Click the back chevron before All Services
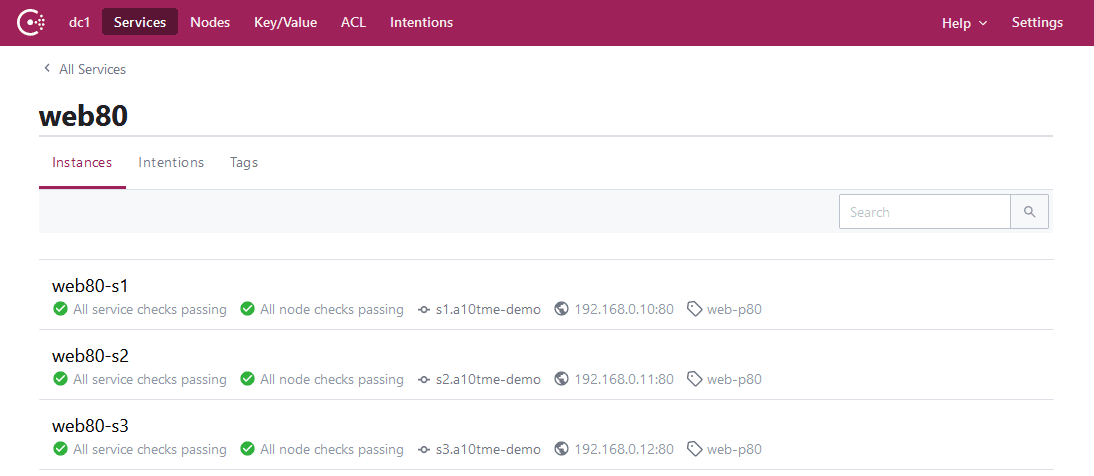1094x476 pixels. tap(46, 69)
